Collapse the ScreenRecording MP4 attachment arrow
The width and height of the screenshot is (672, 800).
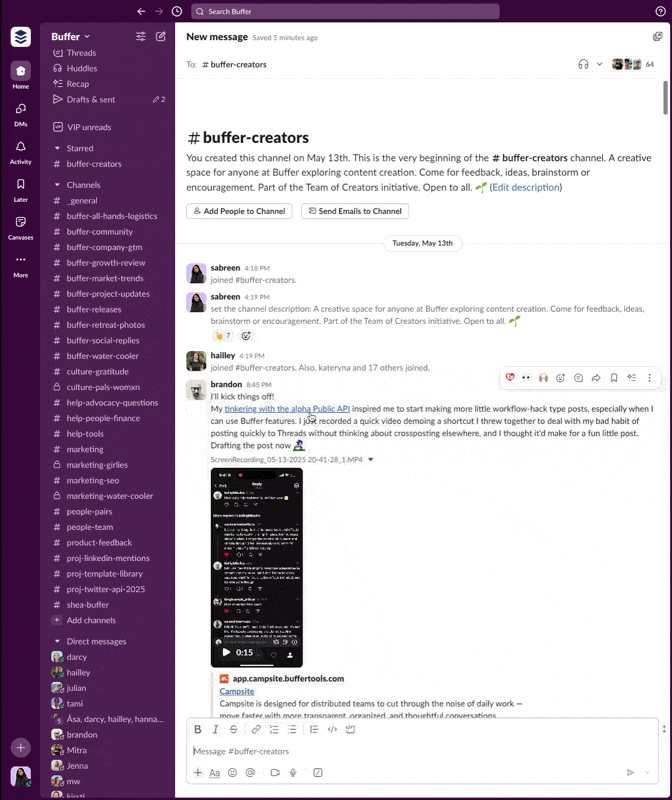click(371, 460)
